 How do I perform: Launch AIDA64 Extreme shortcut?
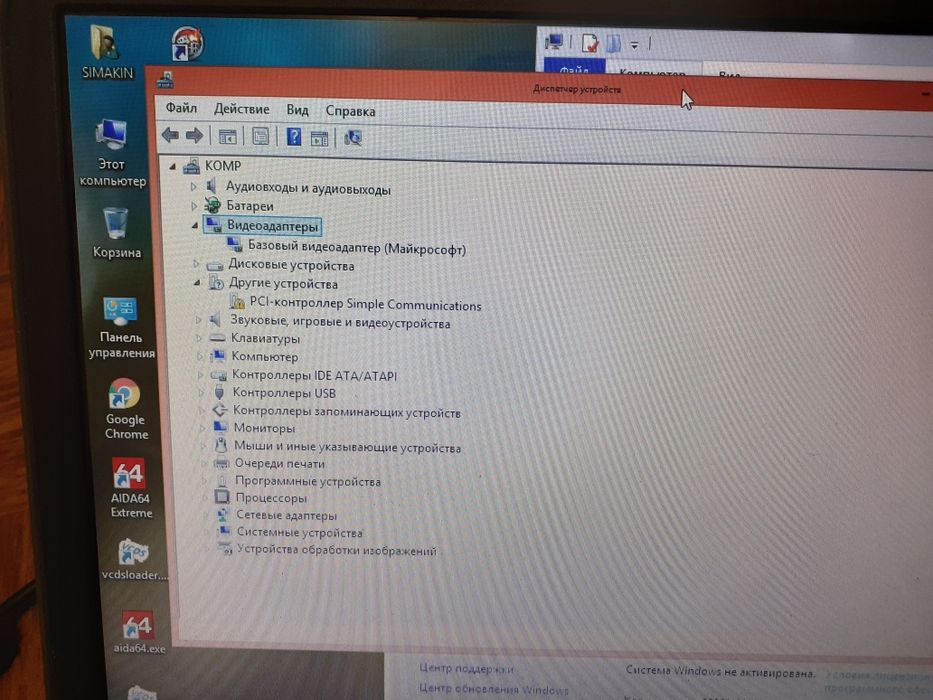(x=130, y=488)
